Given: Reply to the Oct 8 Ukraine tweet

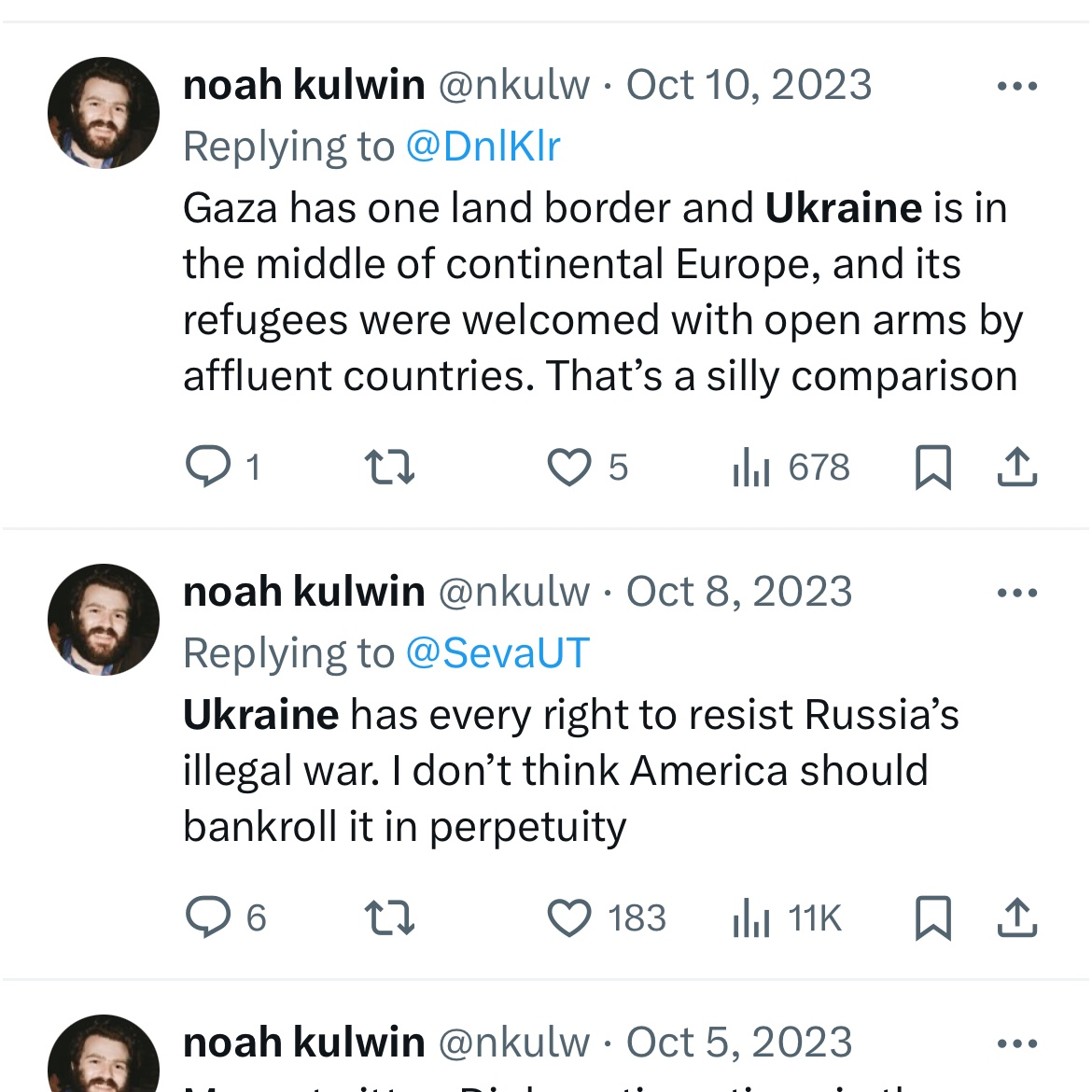Looking at the screenshot, I should point(226,917).
